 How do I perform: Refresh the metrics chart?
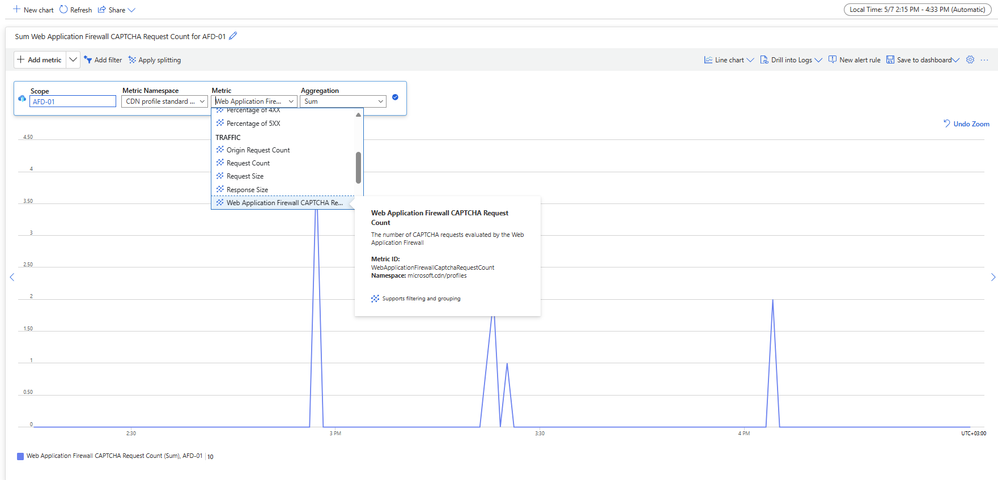(76, 9)
